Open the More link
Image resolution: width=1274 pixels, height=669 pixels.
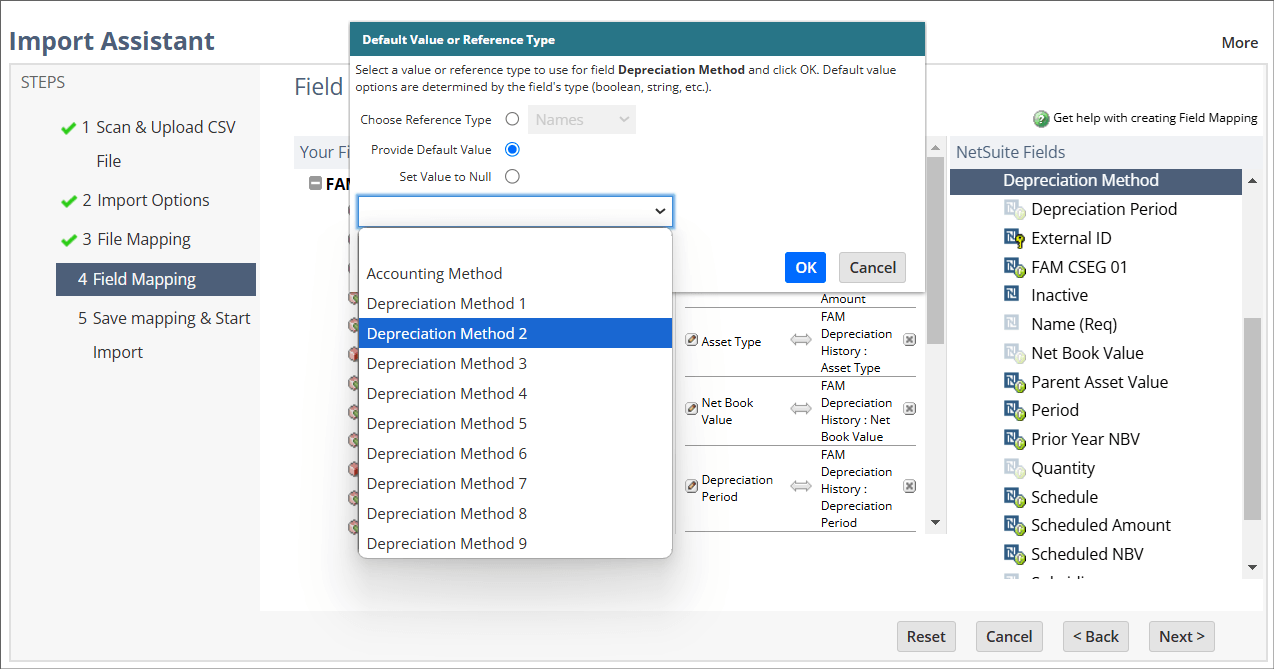pyautogui.click(x=1239, y=43)
